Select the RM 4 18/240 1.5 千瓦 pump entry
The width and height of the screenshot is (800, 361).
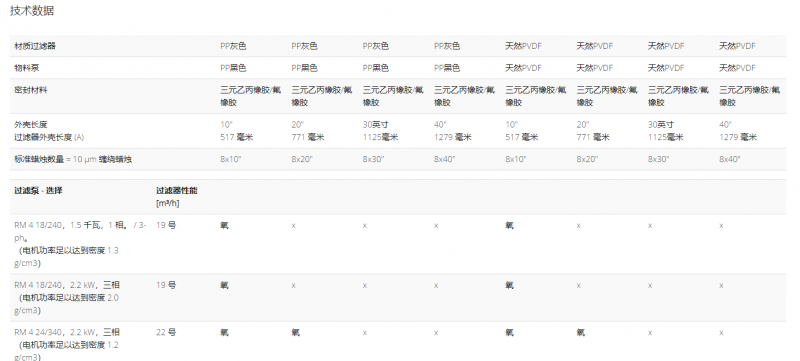tap(80, 244)
